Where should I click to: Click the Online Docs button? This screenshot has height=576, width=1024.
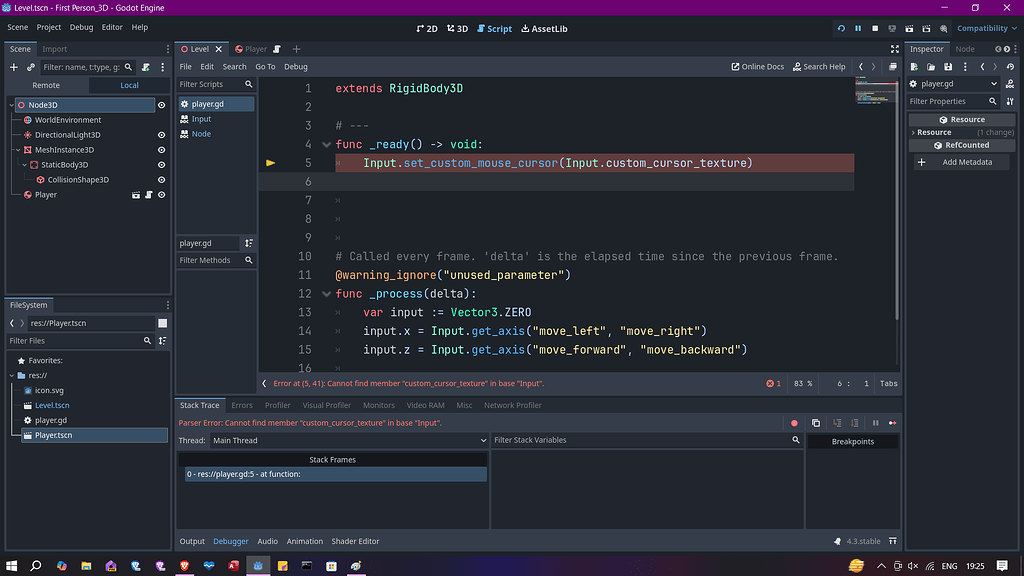point(757,66)
